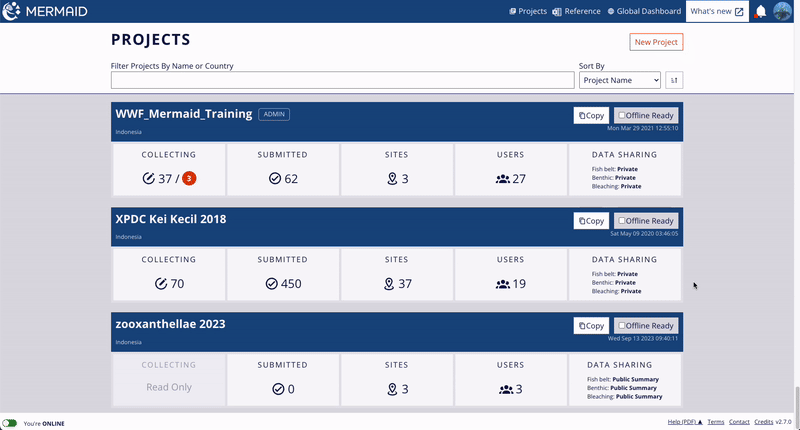Click the MERMAID logo in header
The width and height of the screenshot is (800, 430).
(x=46, y=12)
